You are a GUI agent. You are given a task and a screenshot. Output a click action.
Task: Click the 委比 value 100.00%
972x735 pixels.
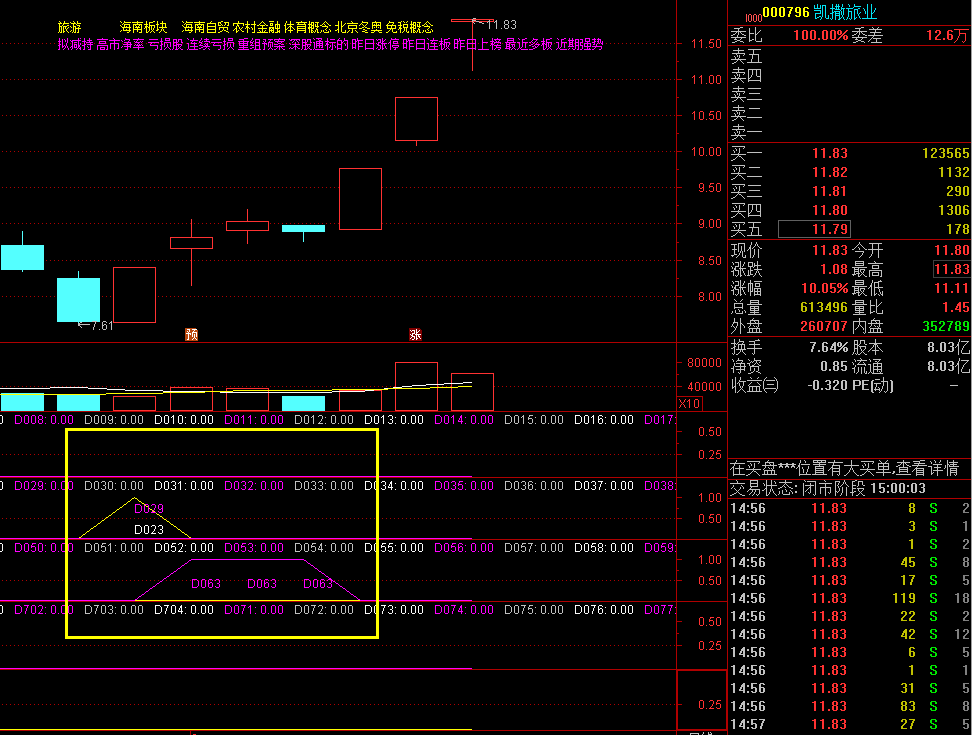(821, 35)
